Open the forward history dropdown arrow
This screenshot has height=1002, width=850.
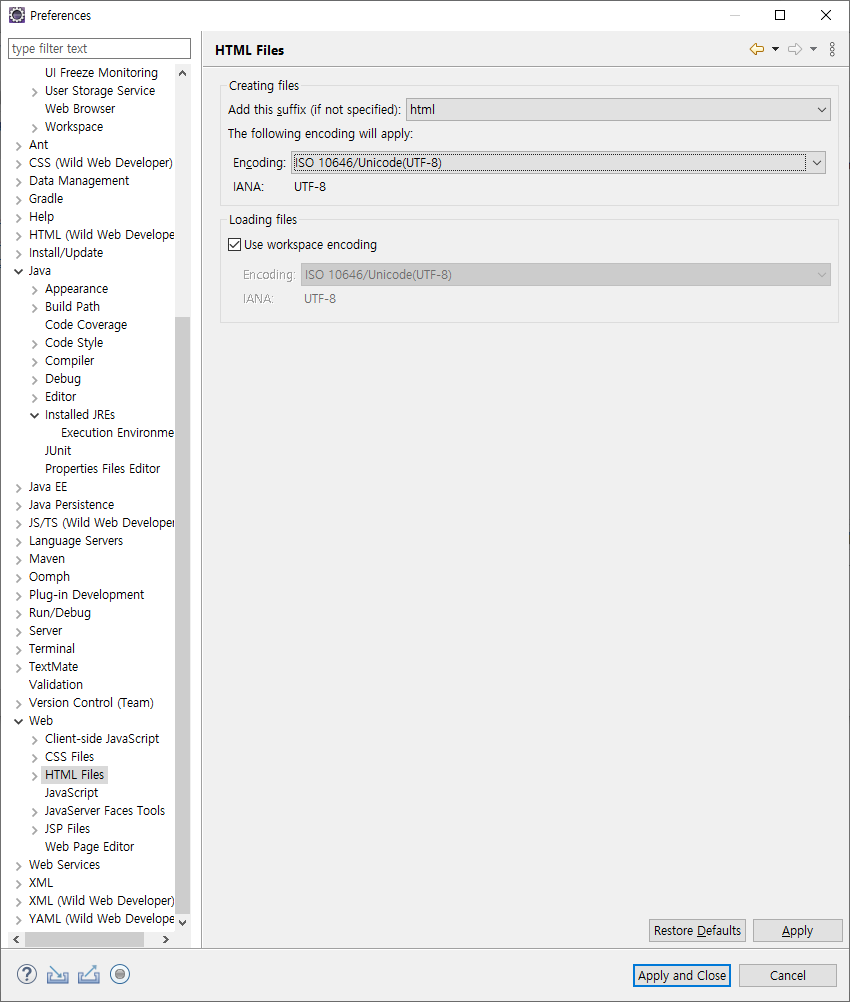pyautogui.click(x=813, y=49)
